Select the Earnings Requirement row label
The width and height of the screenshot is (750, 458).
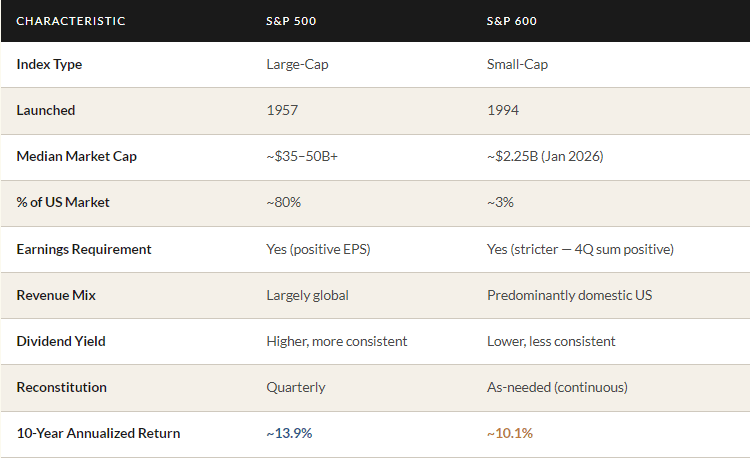pos(84,249)
